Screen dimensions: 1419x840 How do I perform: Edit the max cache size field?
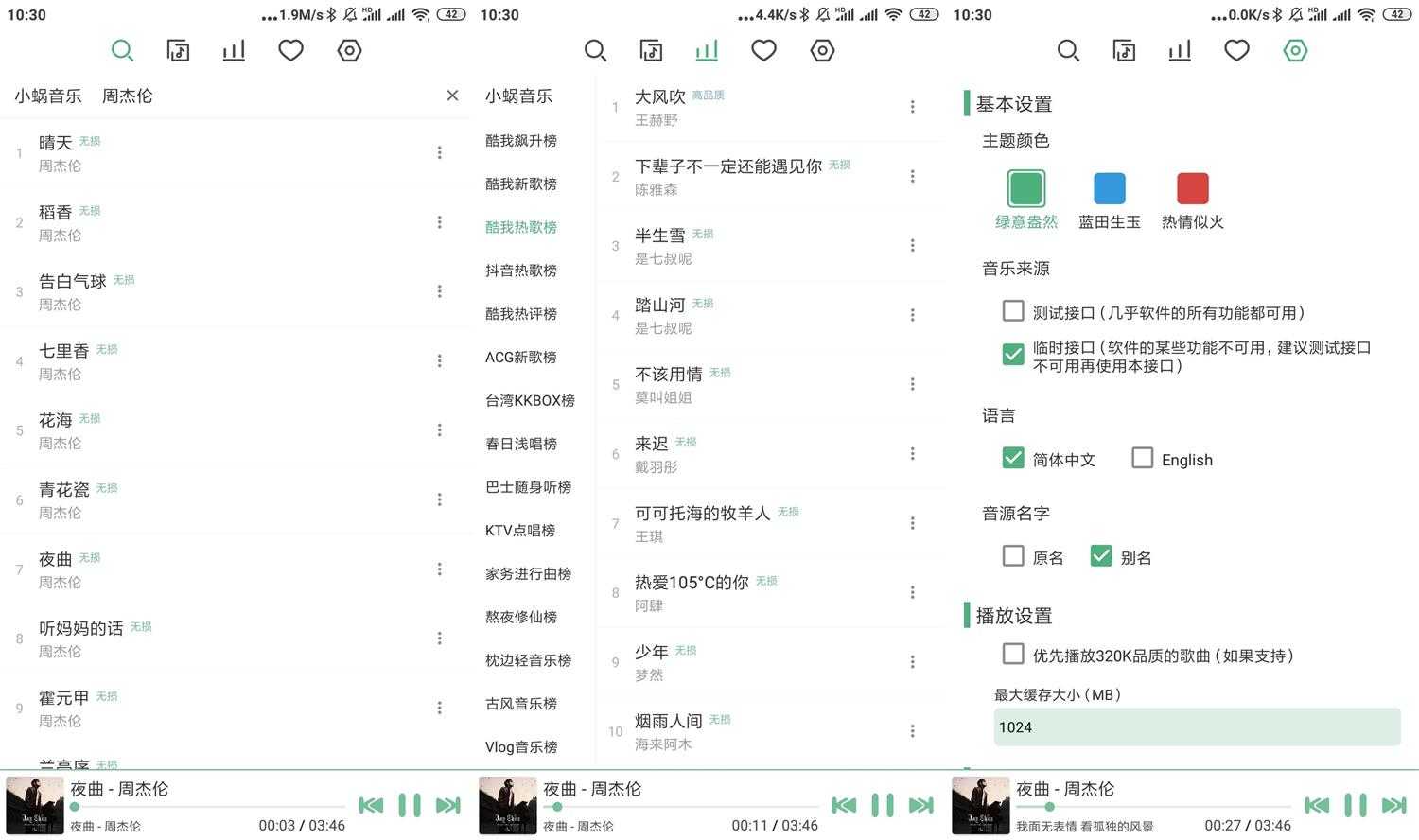click(x=1197, y=726)
